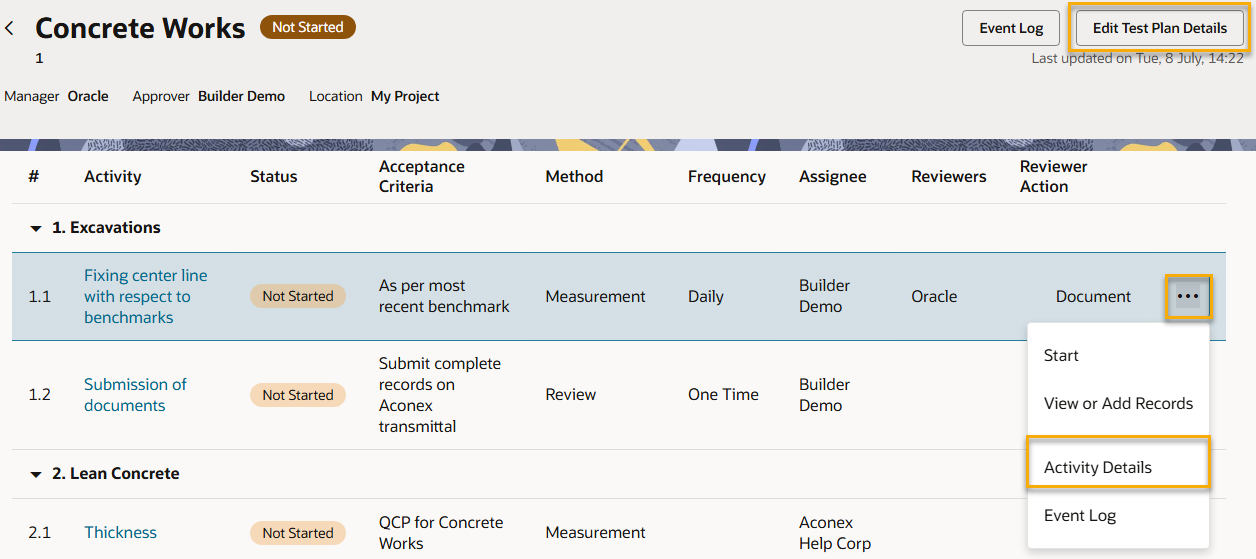Click Edit Test Plan Details button

click(x=1159, y=28)
